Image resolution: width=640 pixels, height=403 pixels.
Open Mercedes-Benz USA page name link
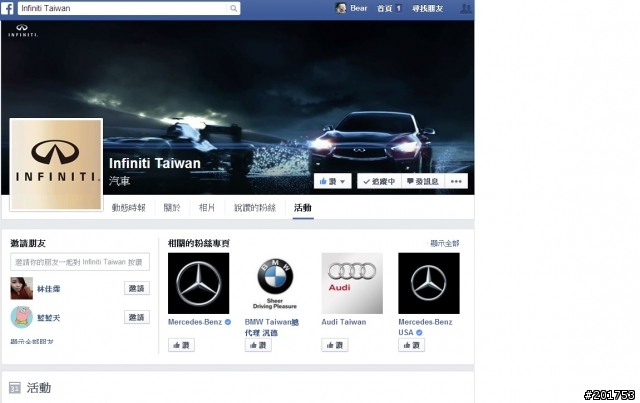pyautogui.click(x=425, y=327)
